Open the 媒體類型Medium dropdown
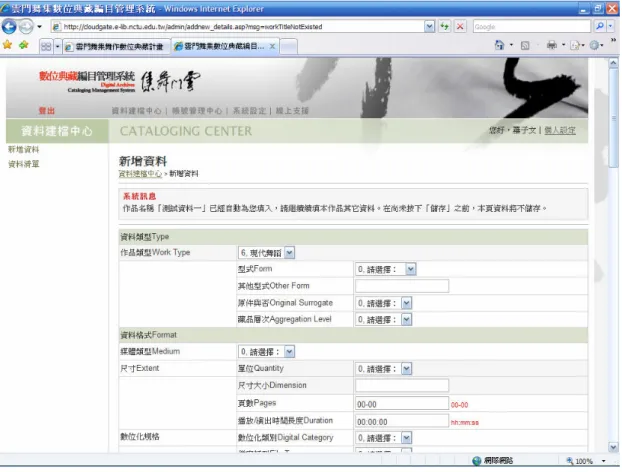The image size is (622, 472). coord(267,352)
